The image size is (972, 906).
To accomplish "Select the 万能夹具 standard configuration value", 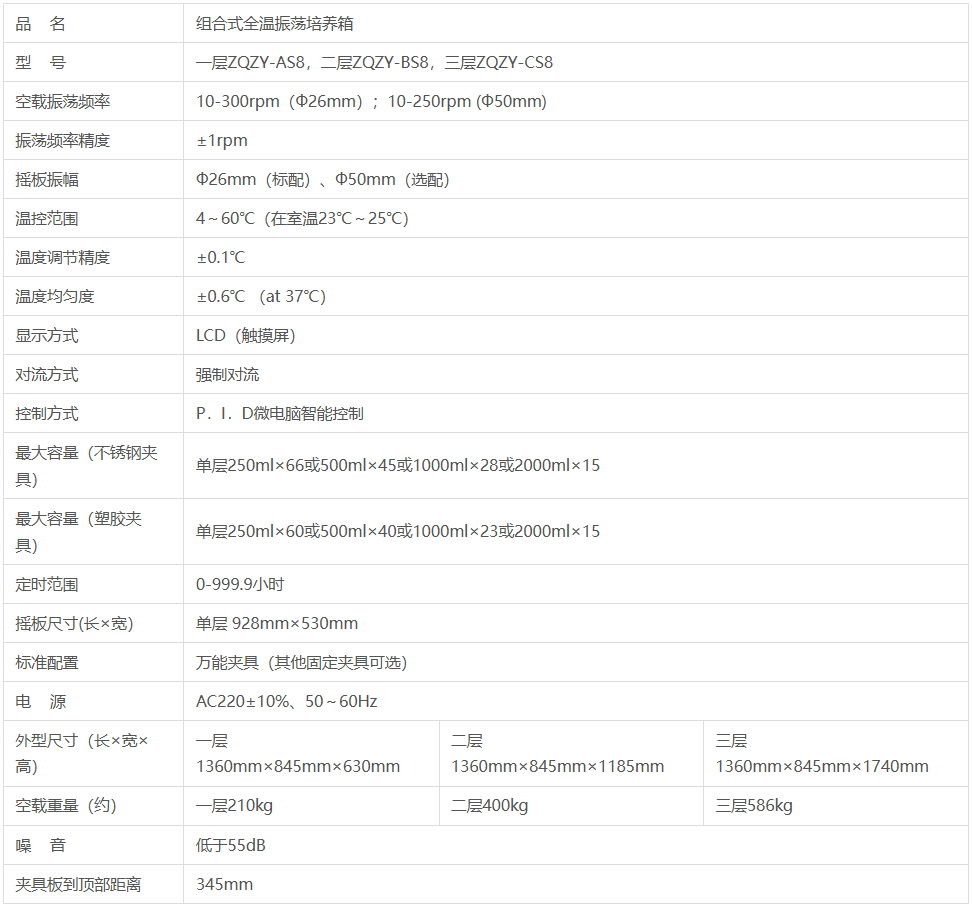I will click(x=301, y=663).
